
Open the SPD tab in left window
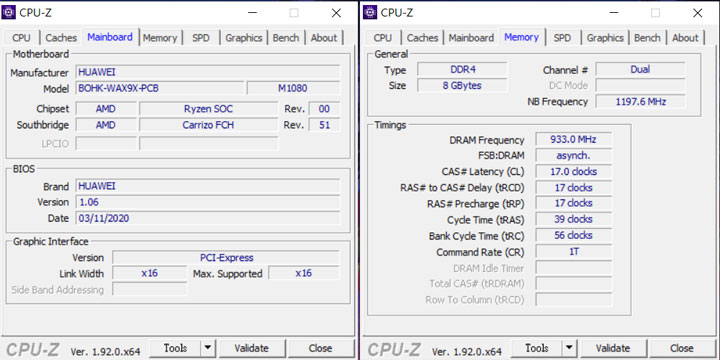201,38
